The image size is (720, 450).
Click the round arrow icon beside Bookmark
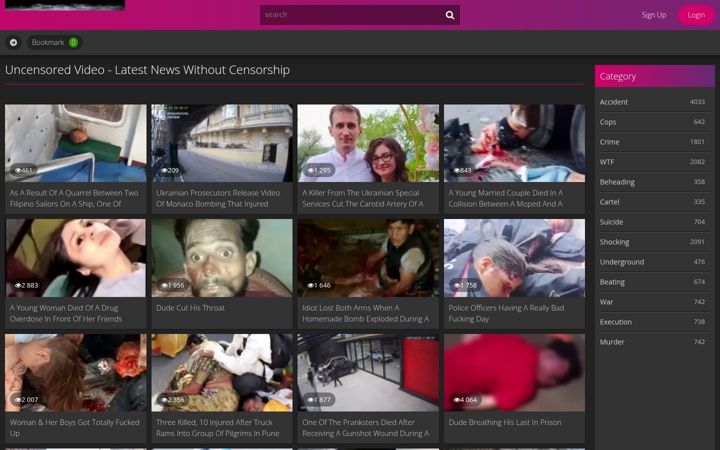pos(14,42)
